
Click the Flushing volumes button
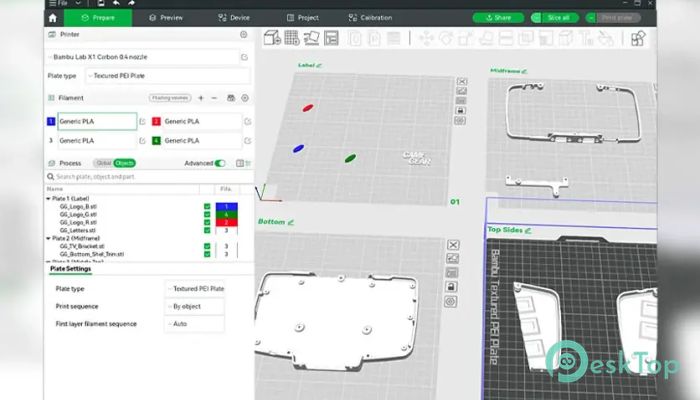pyautogui.click(x=170, y=98)
